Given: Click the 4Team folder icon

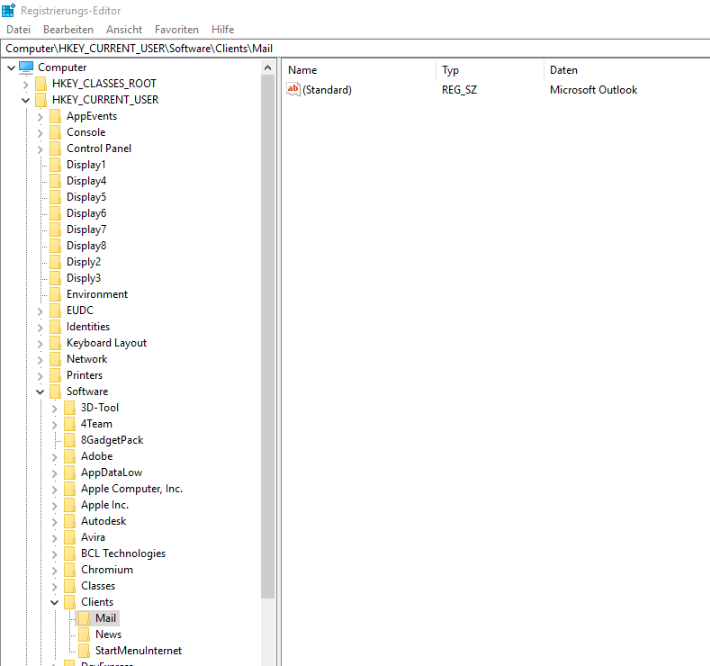Looking at the screenshot, I should tap(70, 424).
